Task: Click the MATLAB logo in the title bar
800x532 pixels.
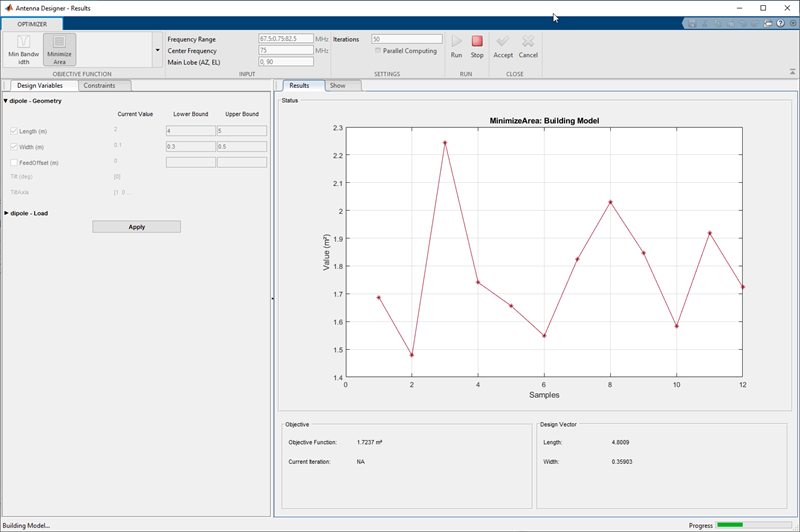Action: [x=8, y=8]
